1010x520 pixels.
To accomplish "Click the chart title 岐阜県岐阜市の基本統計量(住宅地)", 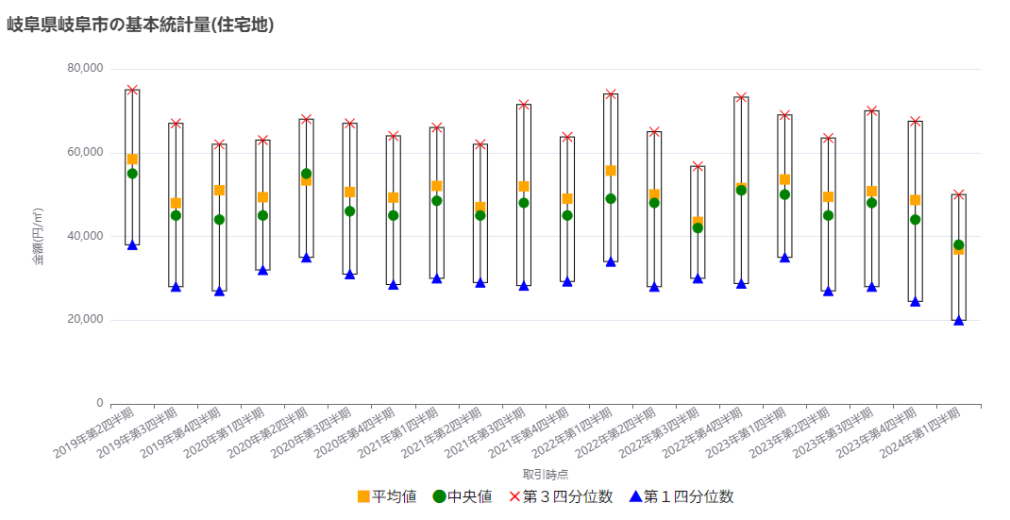I will pyautogui.click(x=140, y=25).
